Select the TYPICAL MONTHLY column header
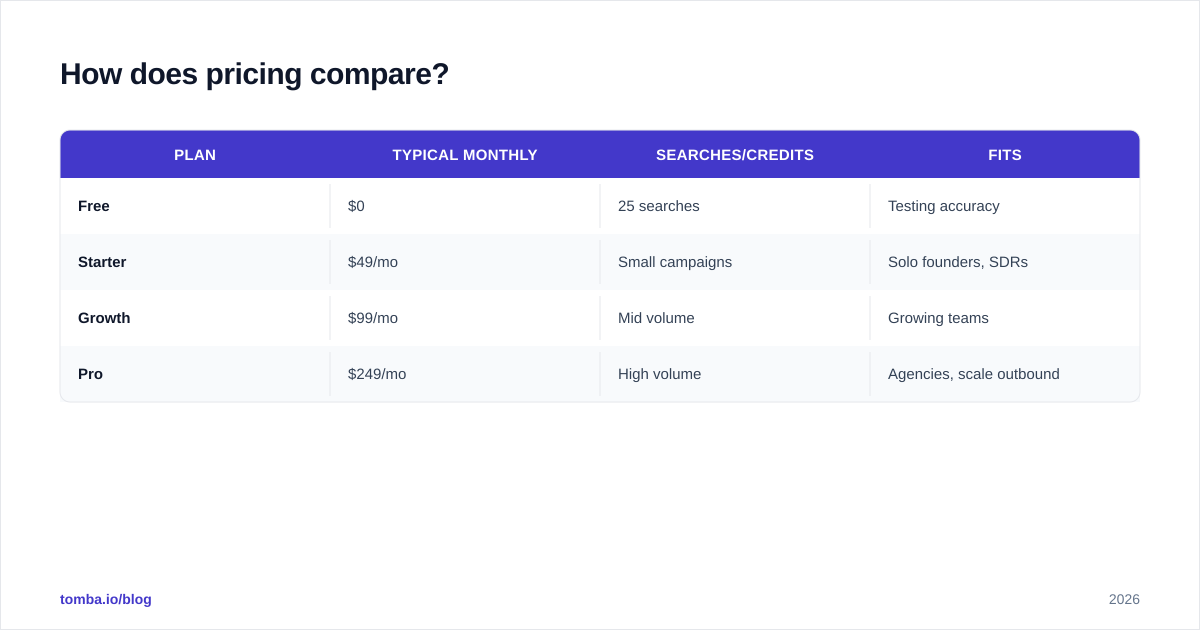Screen dimensions: 1200x630 (x=465, y=155)
